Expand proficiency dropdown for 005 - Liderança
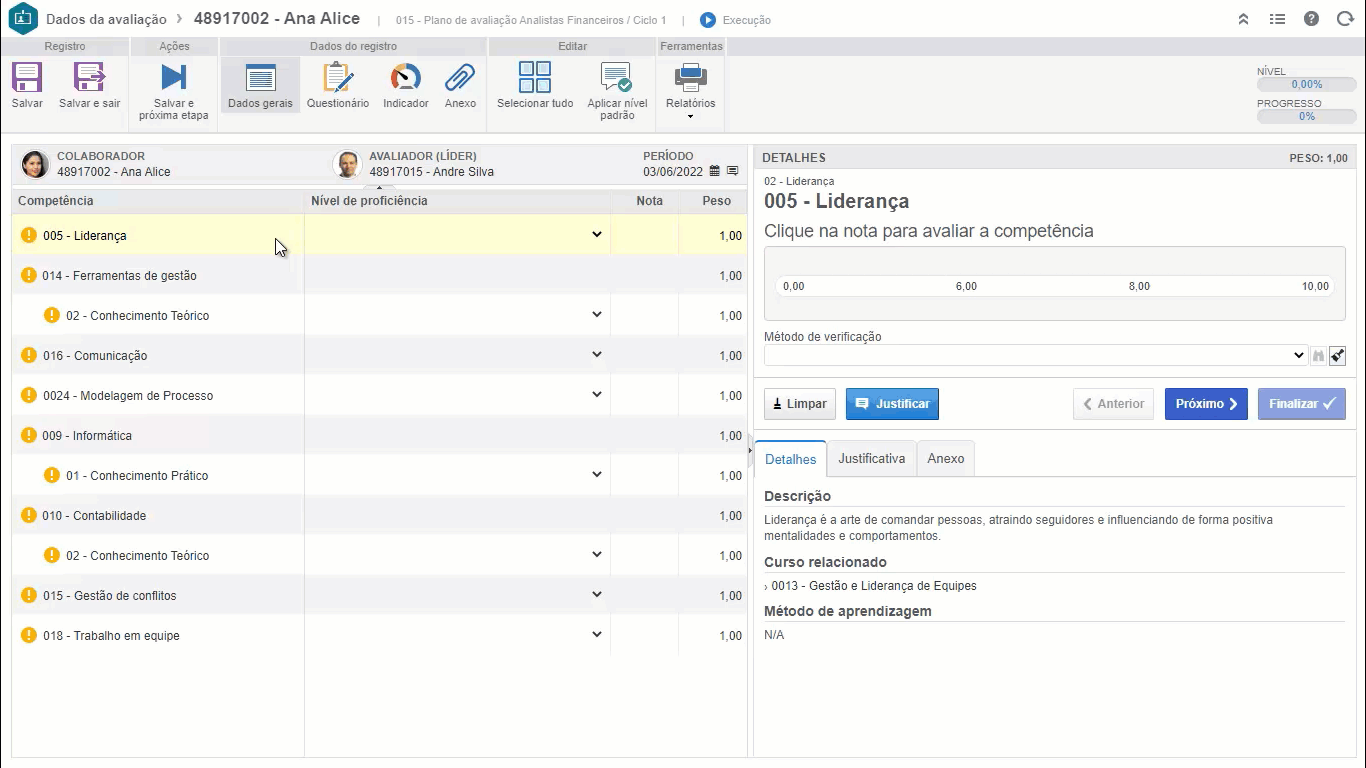The width and height of the screenshot is (1366, 768). pyautogui.click(x=596, y=235)
